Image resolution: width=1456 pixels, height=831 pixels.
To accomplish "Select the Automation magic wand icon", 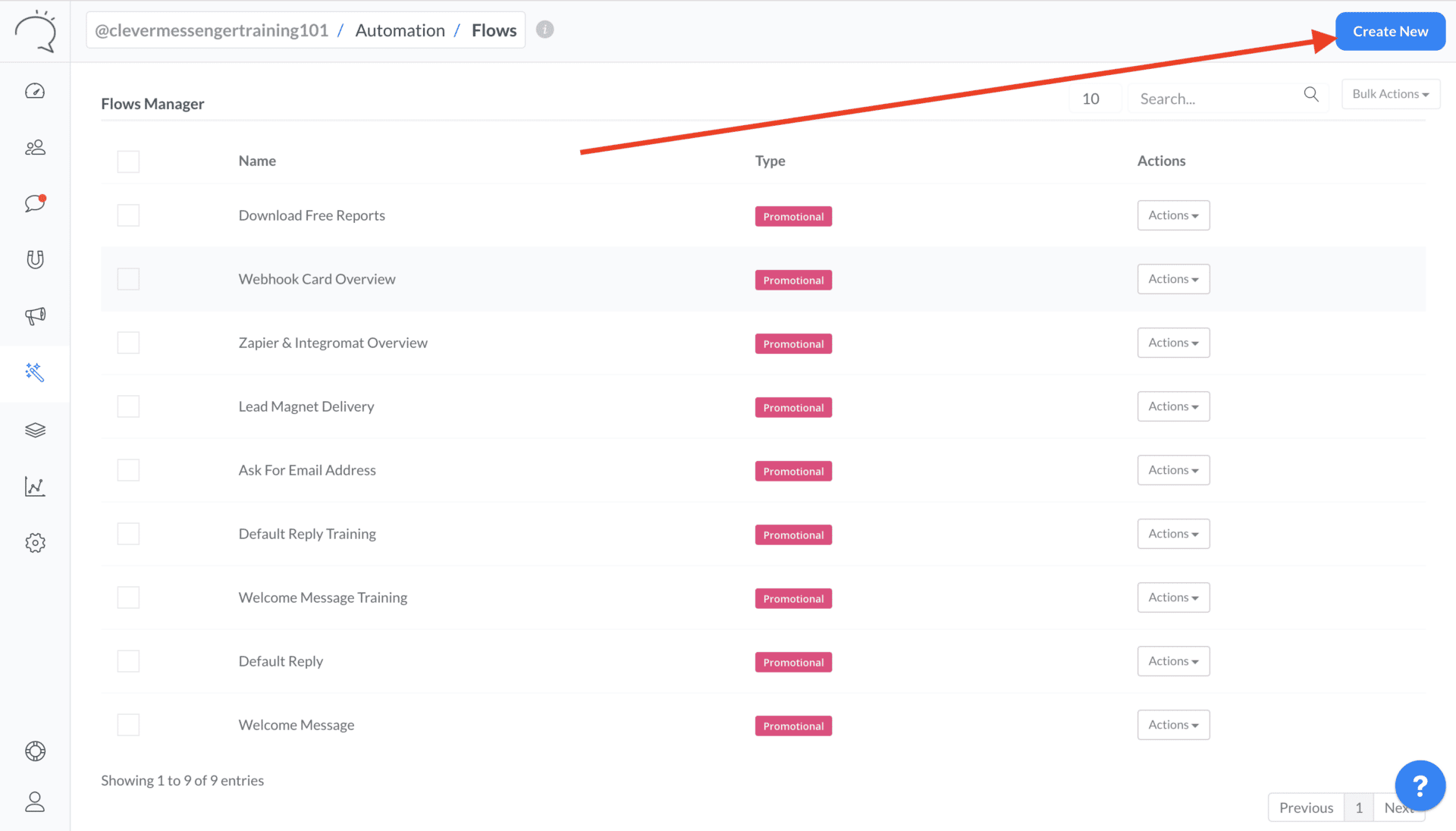I will 35,372.
